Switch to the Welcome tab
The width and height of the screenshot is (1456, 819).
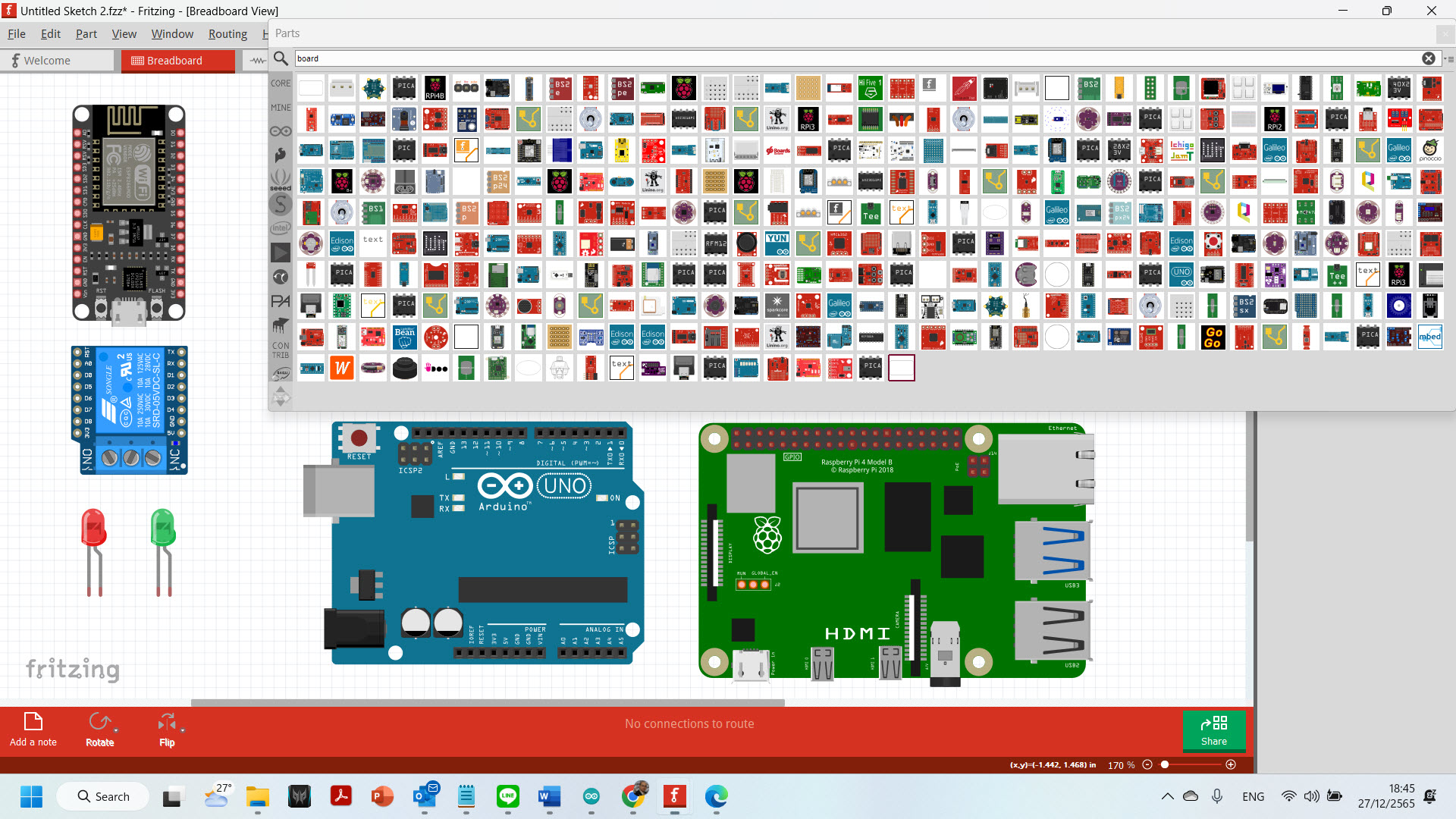(57, 61)
